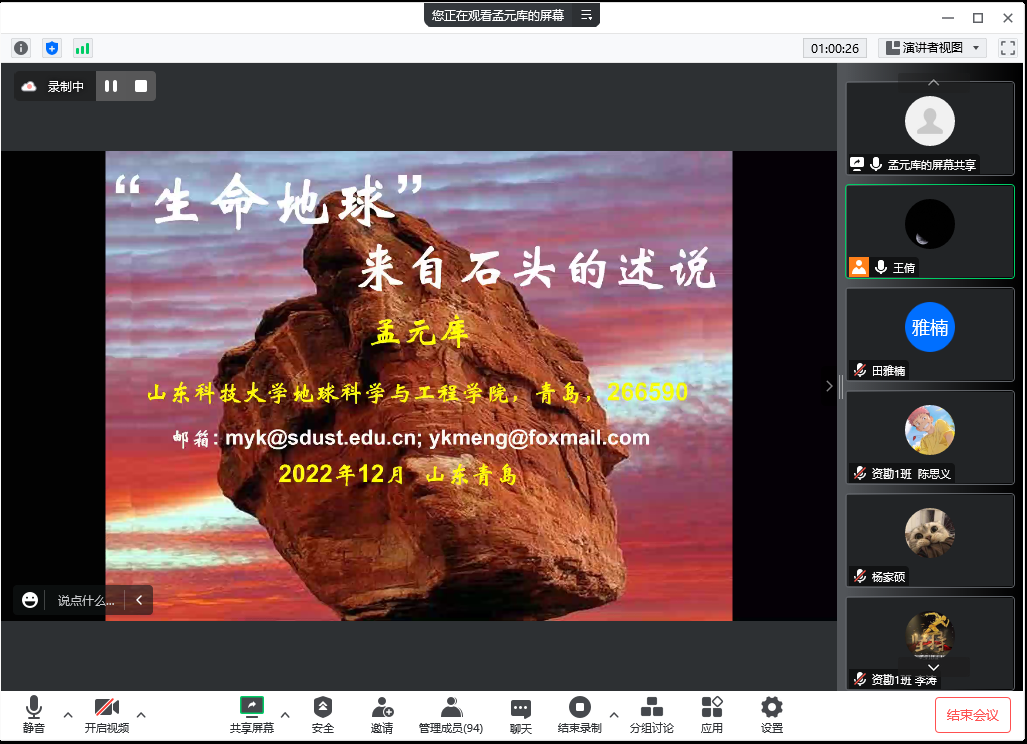Click 说点什么 chat input field
The image size is (1027, 744).
85,601
